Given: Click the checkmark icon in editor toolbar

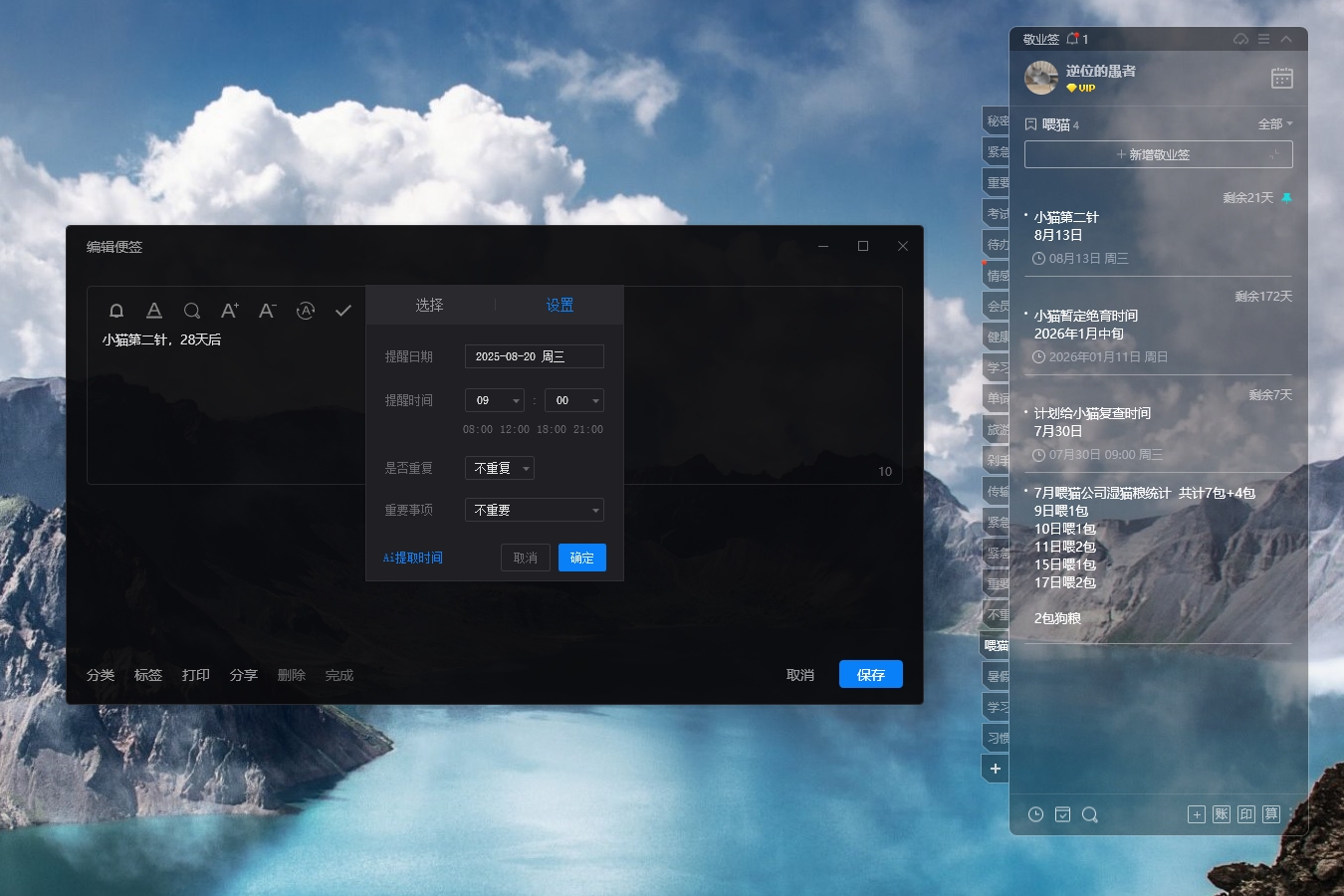Looking at the screenshot, I should click(x=343, y=311).
